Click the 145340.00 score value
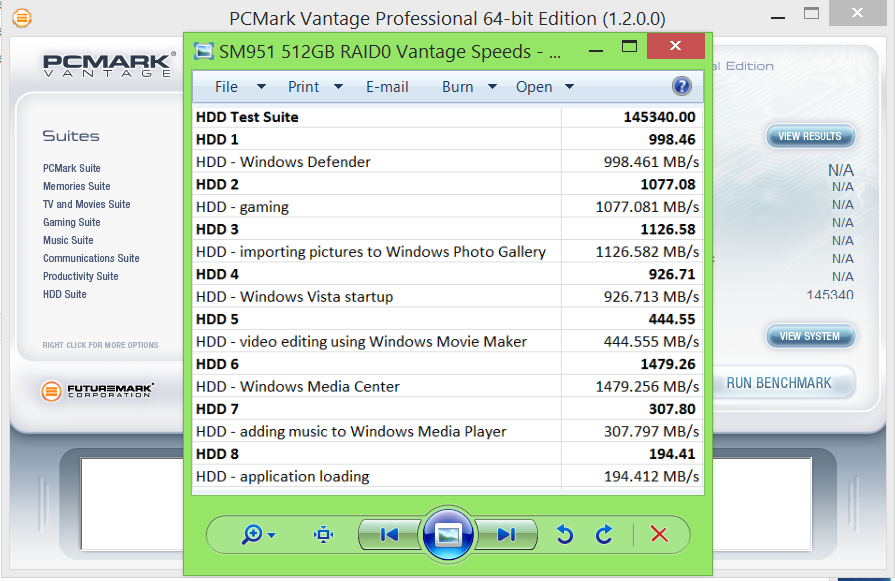The image size is (895, 581). 659,117
